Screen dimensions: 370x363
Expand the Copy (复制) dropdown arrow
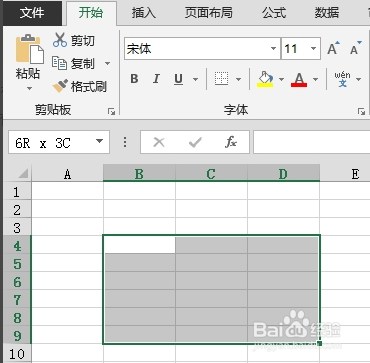click(x=107, y=63)
